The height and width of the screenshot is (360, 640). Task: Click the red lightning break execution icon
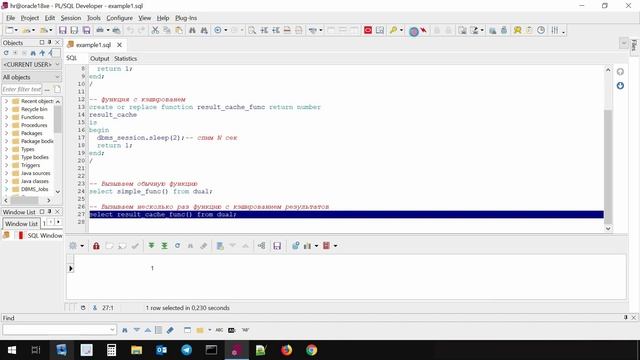click(424, 30)
